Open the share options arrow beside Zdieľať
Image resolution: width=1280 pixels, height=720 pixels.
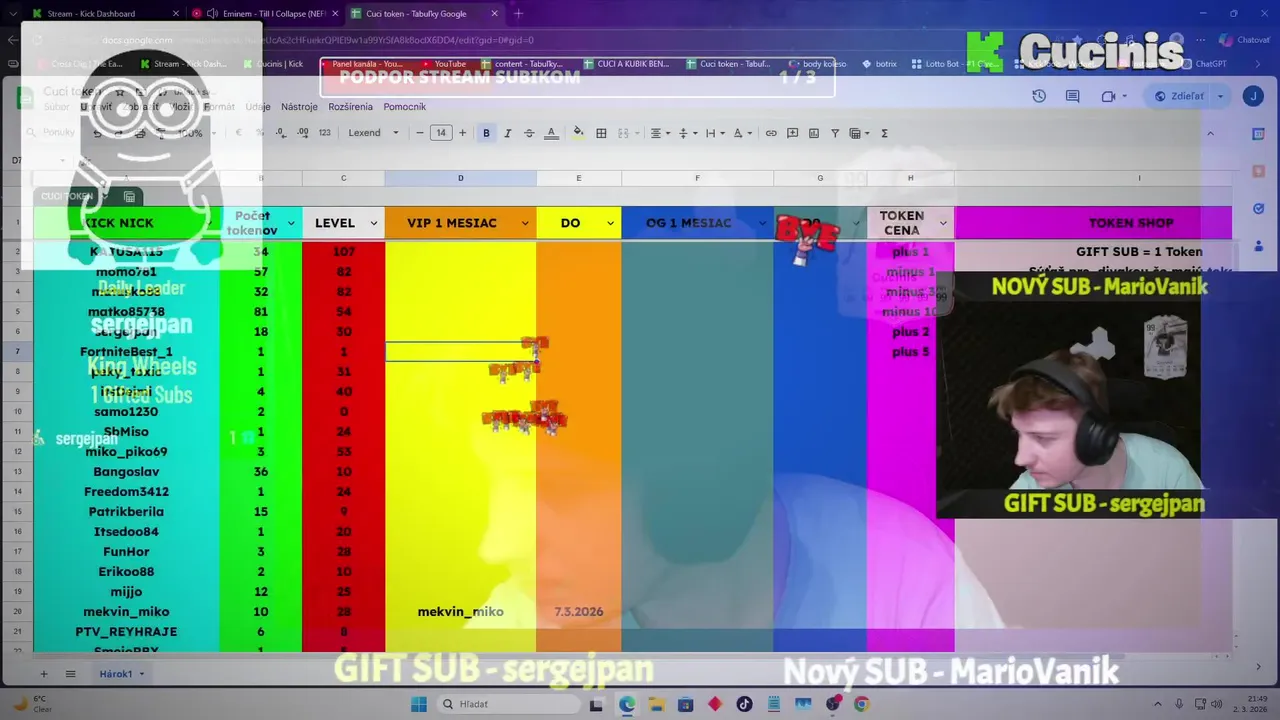(1220, 96)
